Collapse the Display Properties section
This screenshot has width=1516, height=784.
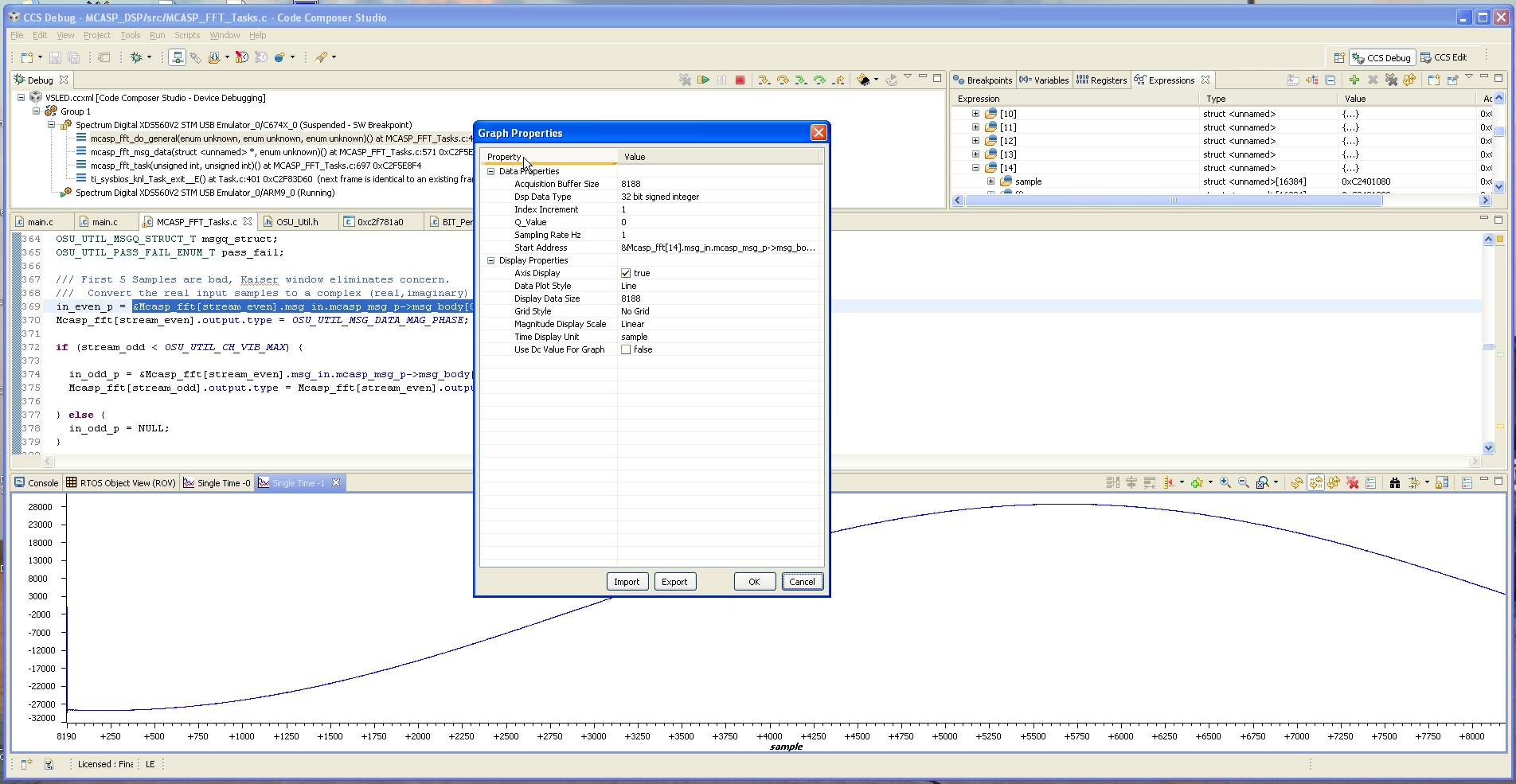490,260
